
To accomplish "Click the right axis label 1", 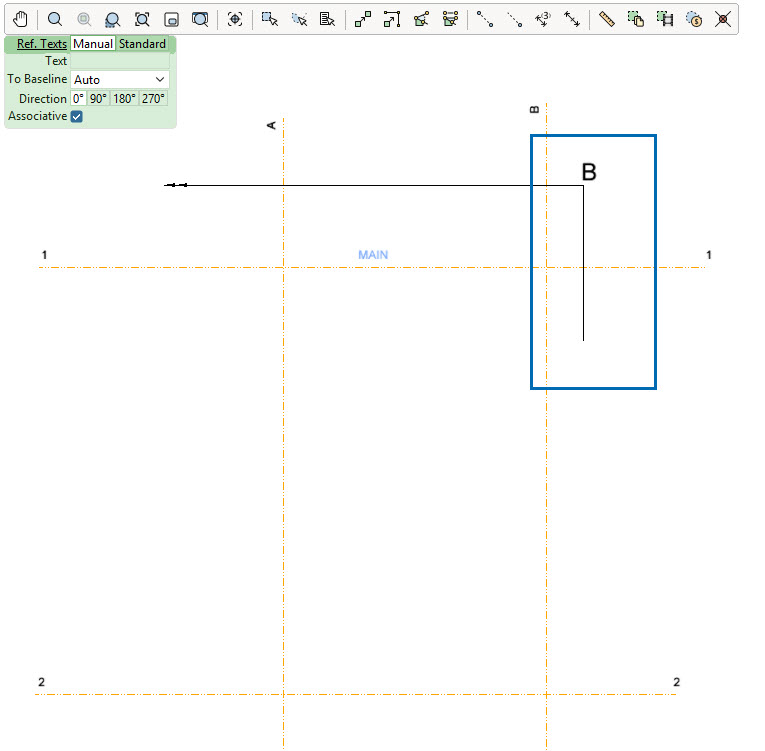I will [x=709, y=255].
